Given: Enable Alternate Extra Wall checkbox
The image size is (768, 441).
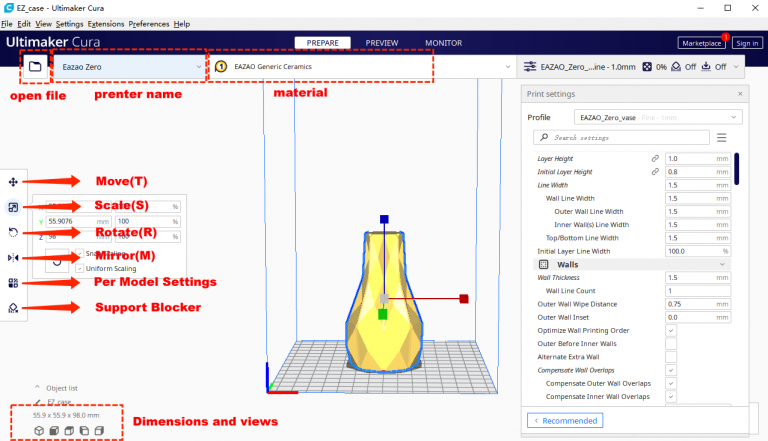Looking at the screenshot, I should point(671,357).
